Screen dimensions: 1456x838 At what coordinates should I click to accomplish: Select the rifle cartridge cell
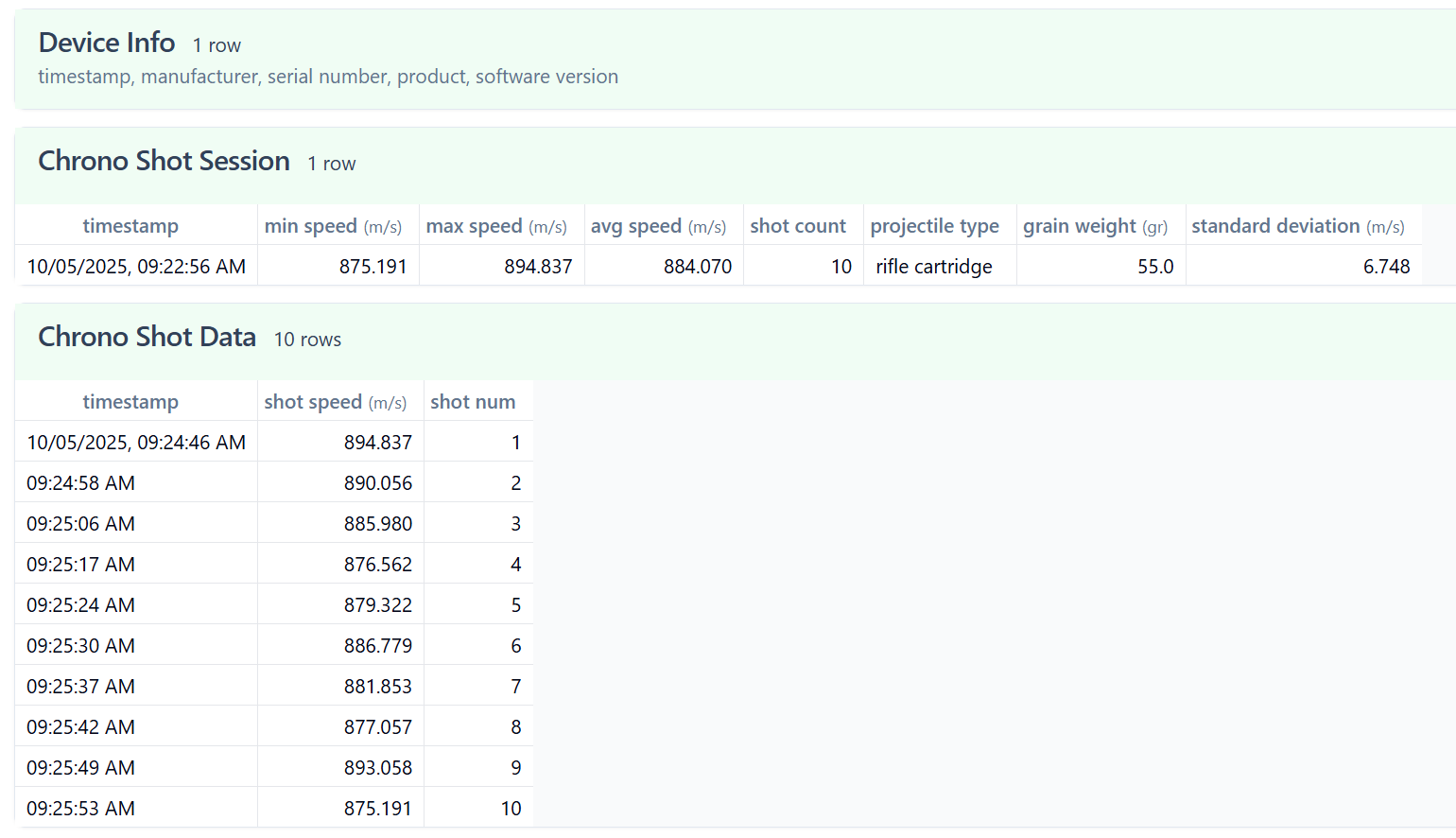click(x=934, y=267)
